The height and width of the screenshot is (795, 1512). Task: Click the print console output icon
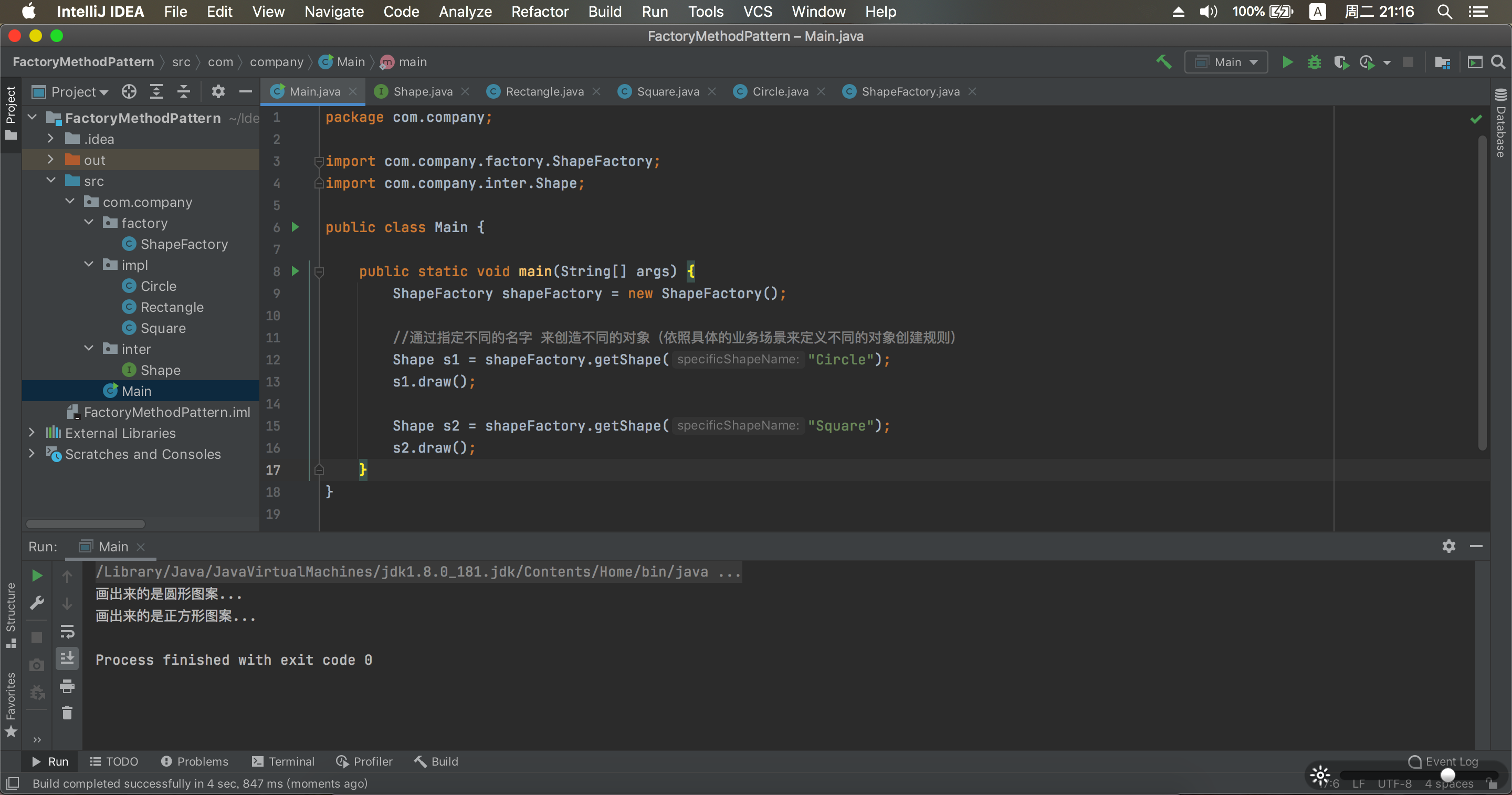(x=67, y=686)
